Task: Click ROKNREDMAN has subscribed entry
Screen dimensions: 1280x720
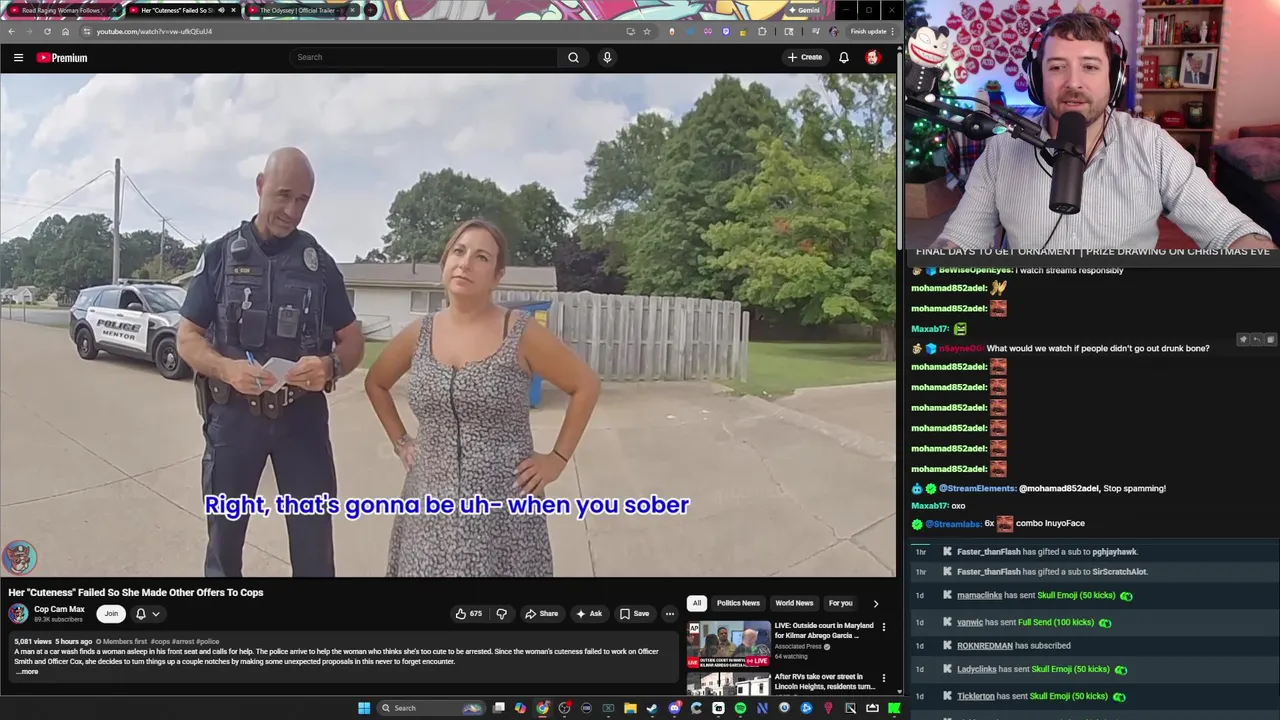Action: tap(1014, 646)
